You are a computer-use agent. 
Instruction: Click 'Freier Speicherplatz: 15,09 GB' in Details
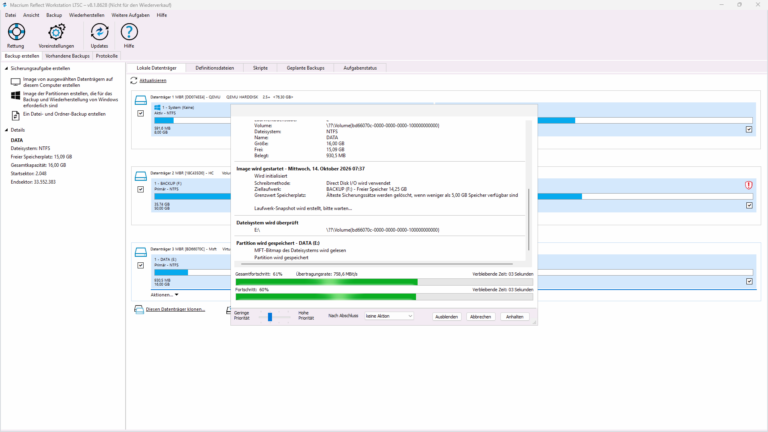point(41,157)
